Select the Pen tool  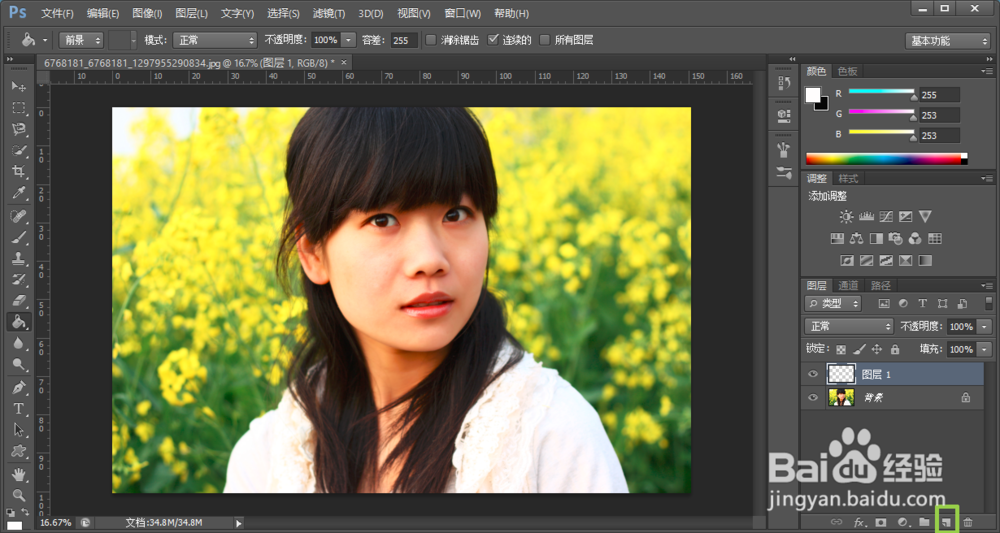[19, 388]
